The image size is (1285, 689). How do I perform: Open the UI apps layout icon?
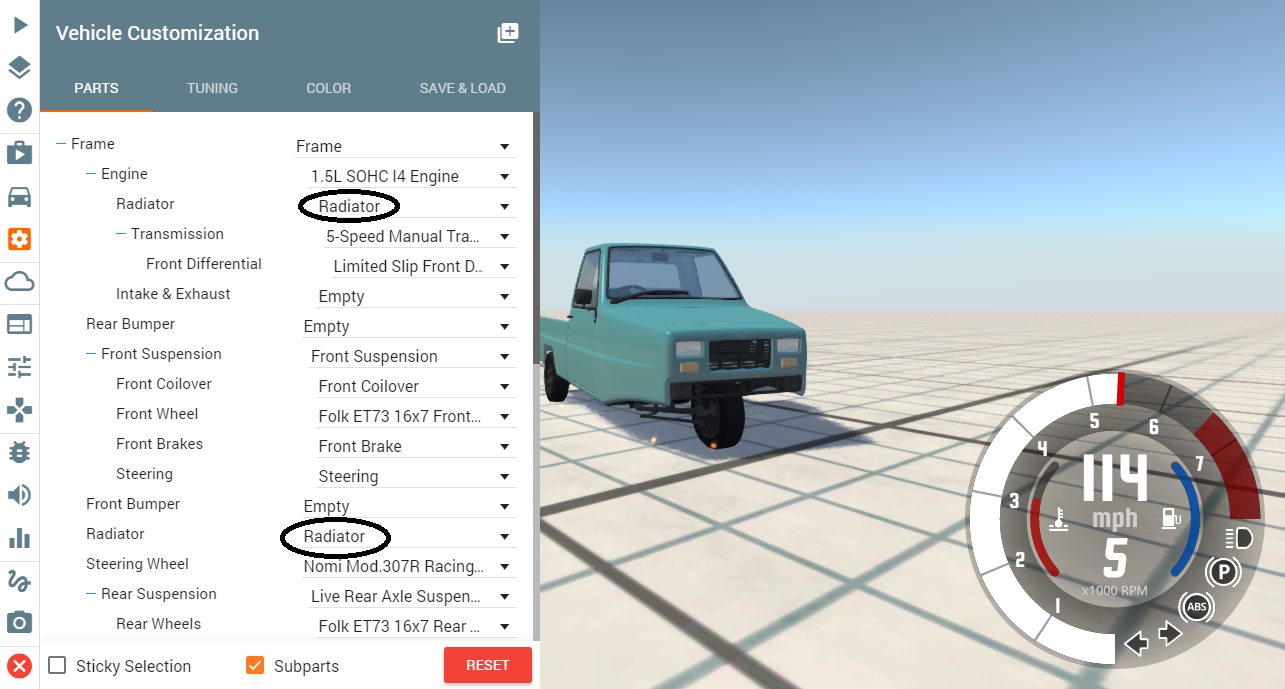(19, 324)
